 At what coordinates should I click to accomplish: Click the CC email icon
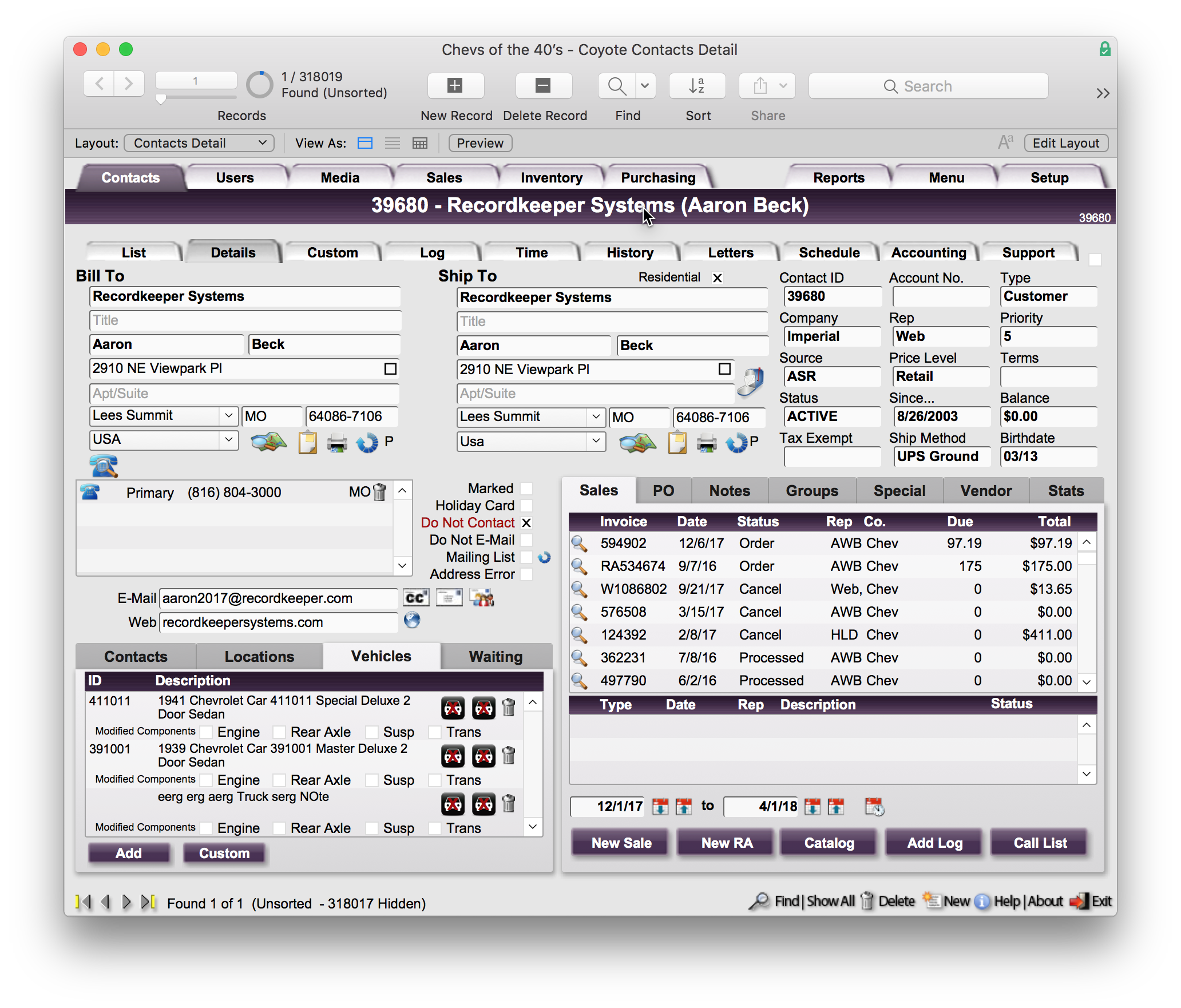coord(415,598)
